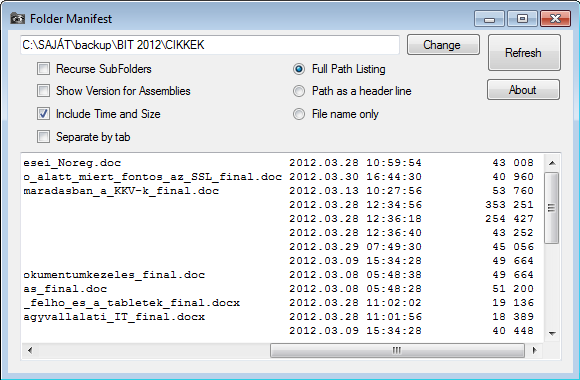Image resolution: width=580 pixels, height=380 pixels.
Task: Click the Change folder button
Action: (x=443, y=45)
